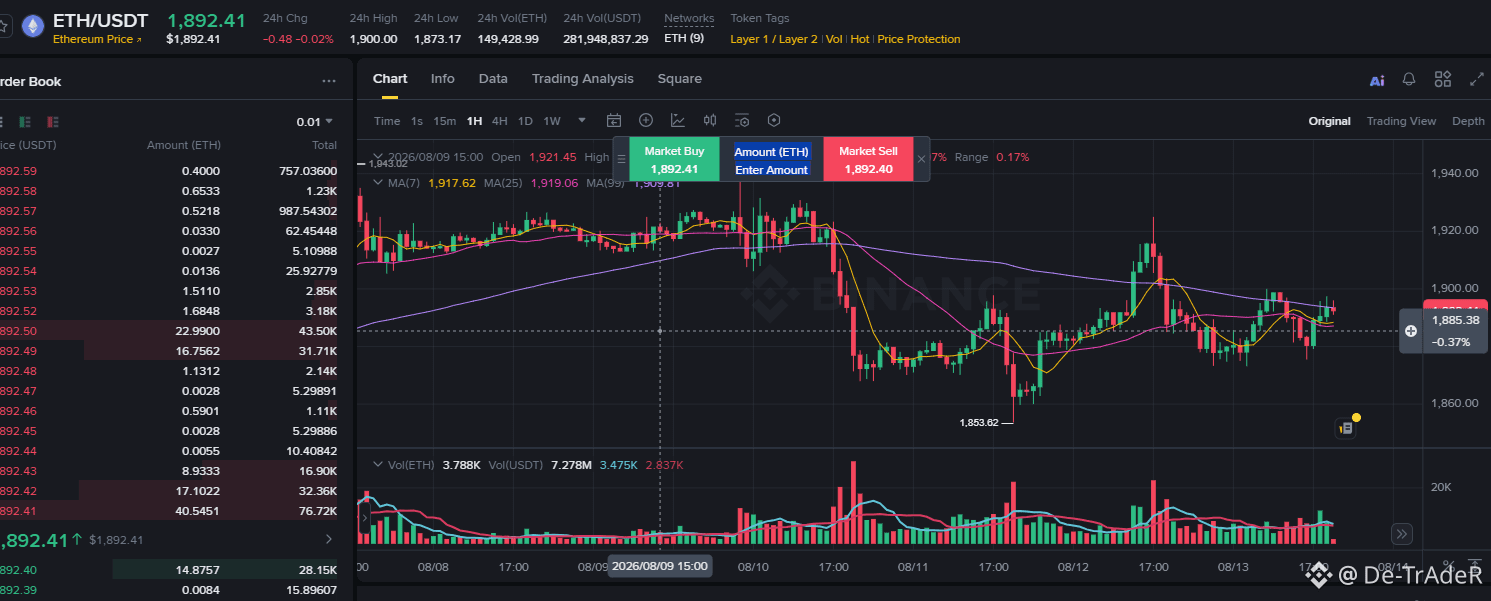Open the technical indicators icon

pos(678,121)
